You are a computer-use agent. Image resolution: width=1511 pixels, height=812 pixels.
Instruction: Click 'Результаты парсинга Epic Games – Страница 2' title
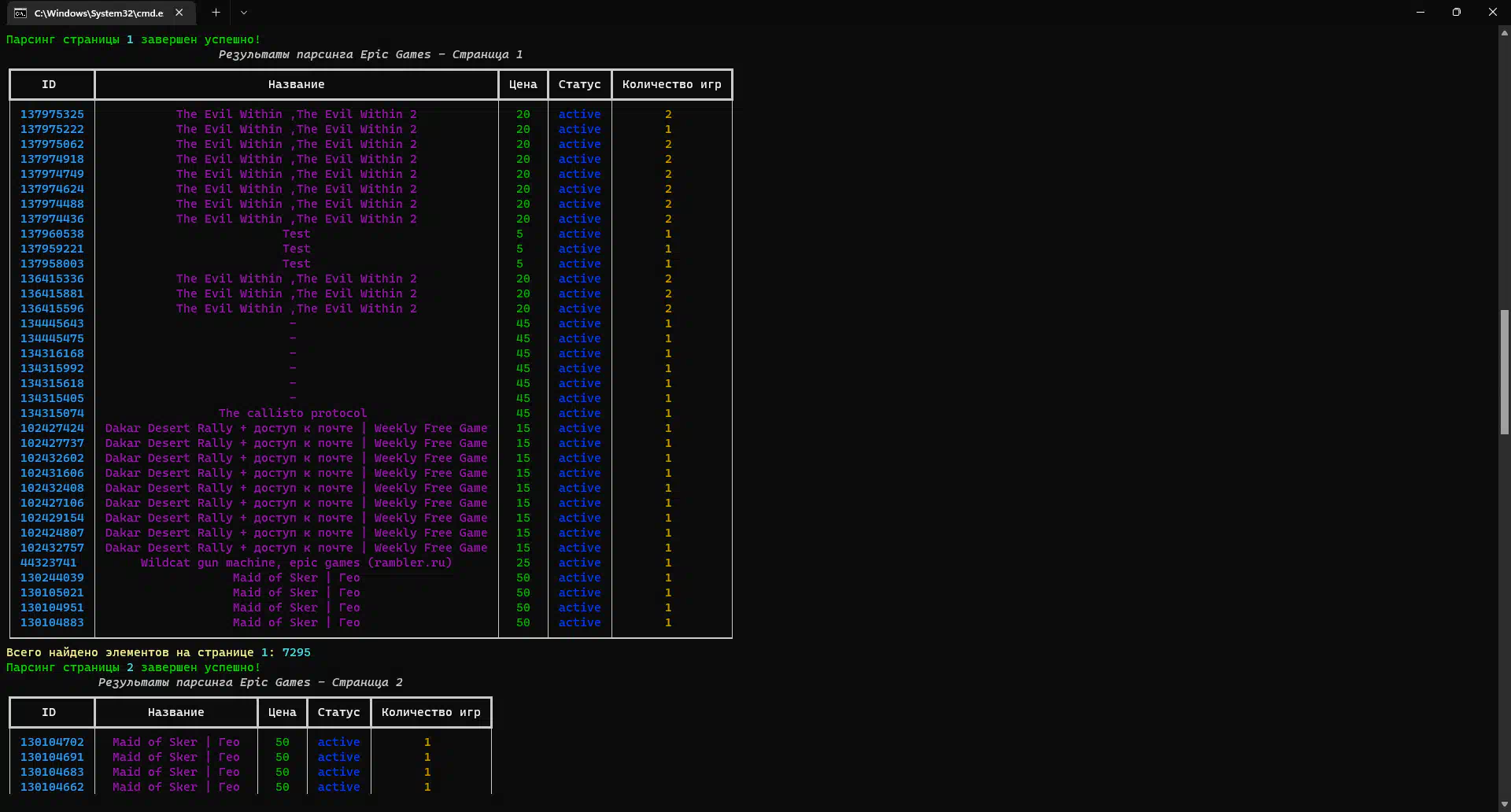coord(250,682)
